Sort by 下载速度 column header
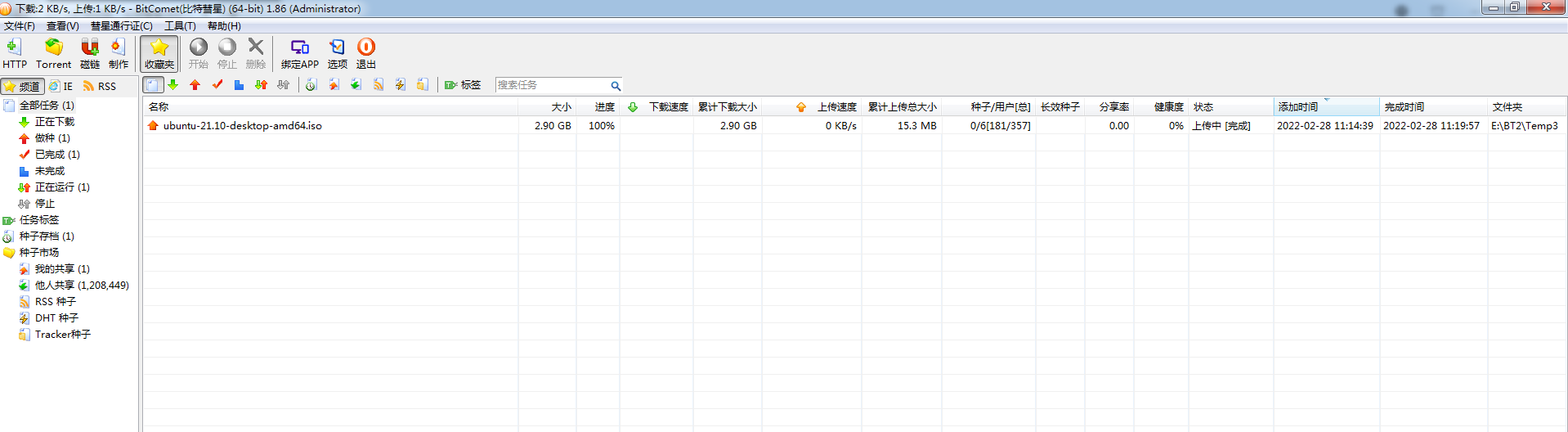 656,107
